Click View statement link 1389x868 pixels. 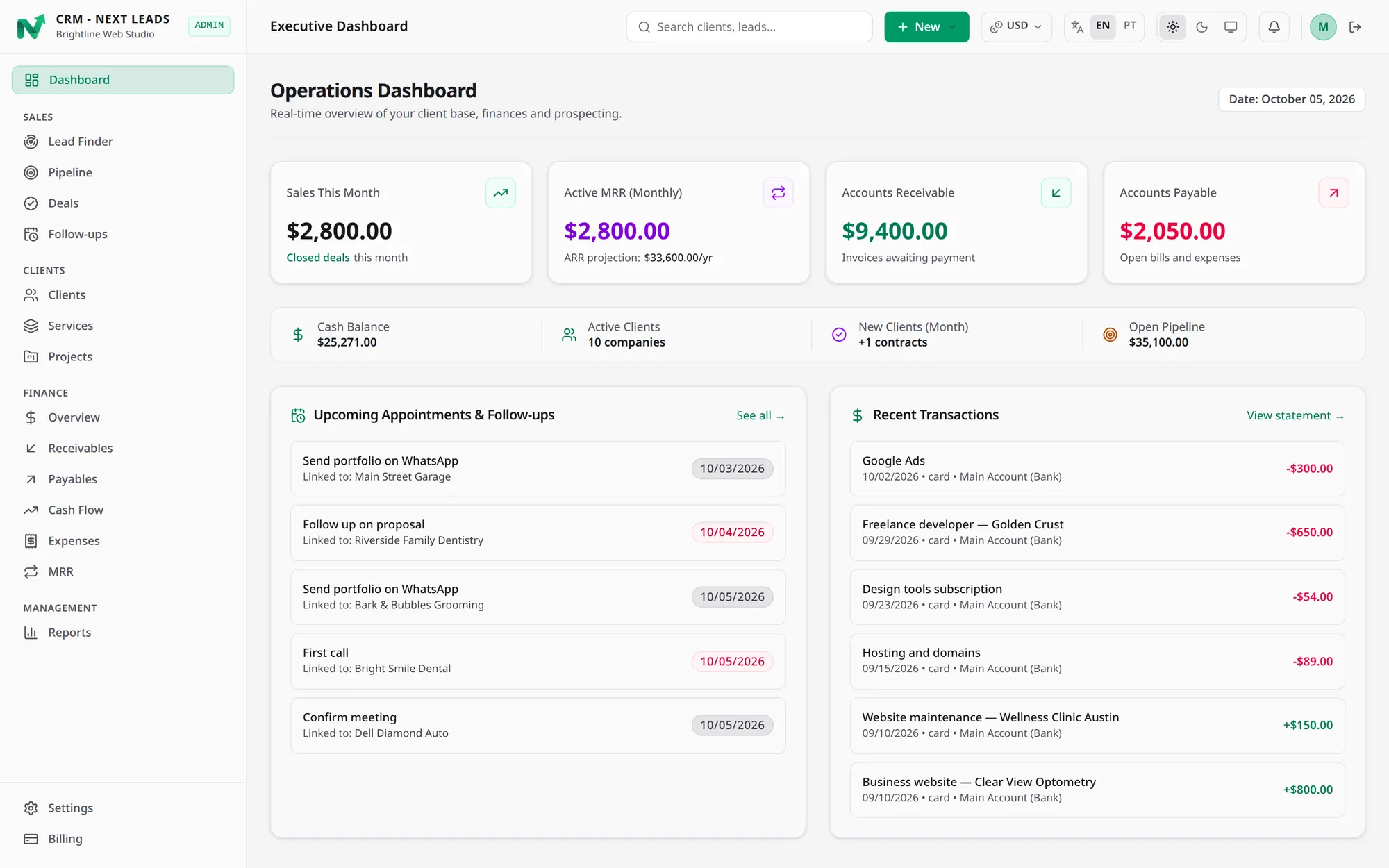[1295, 415]
